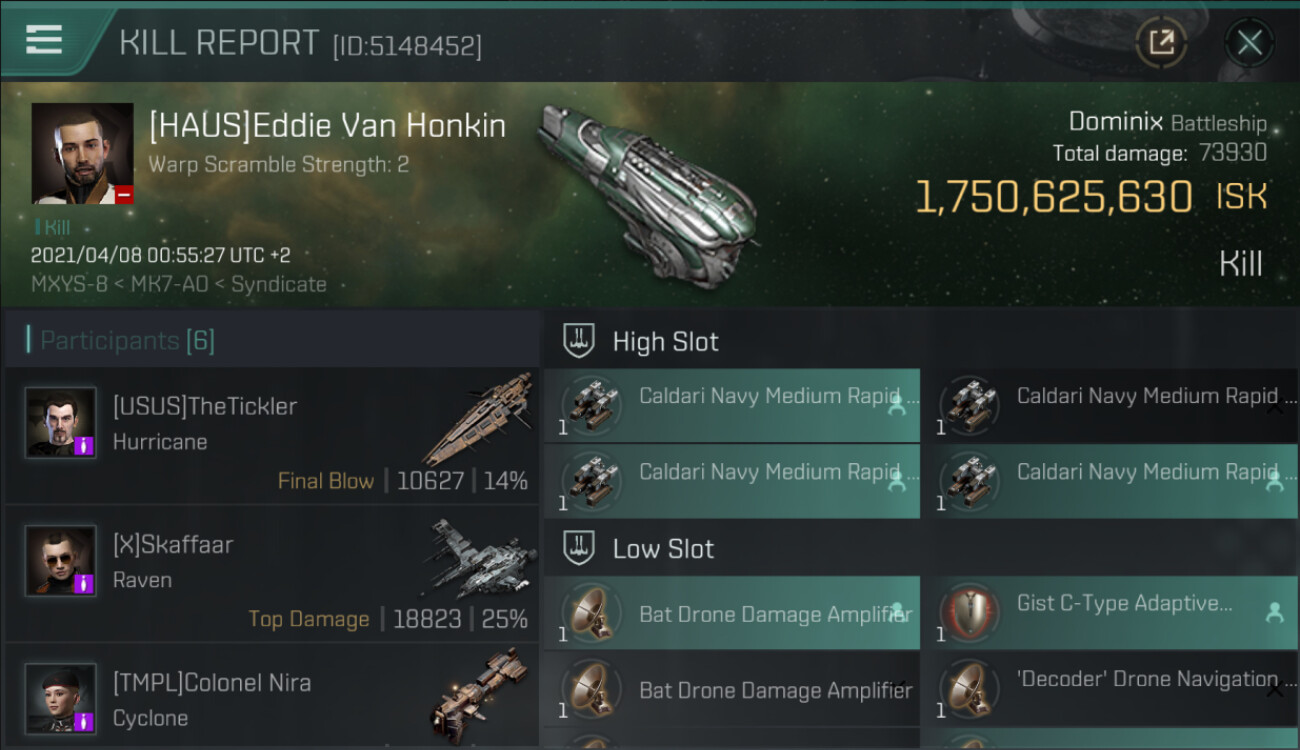The image size is (1300, 750).
Task: Select the Hurricane ship image
Action: point(479,417)
